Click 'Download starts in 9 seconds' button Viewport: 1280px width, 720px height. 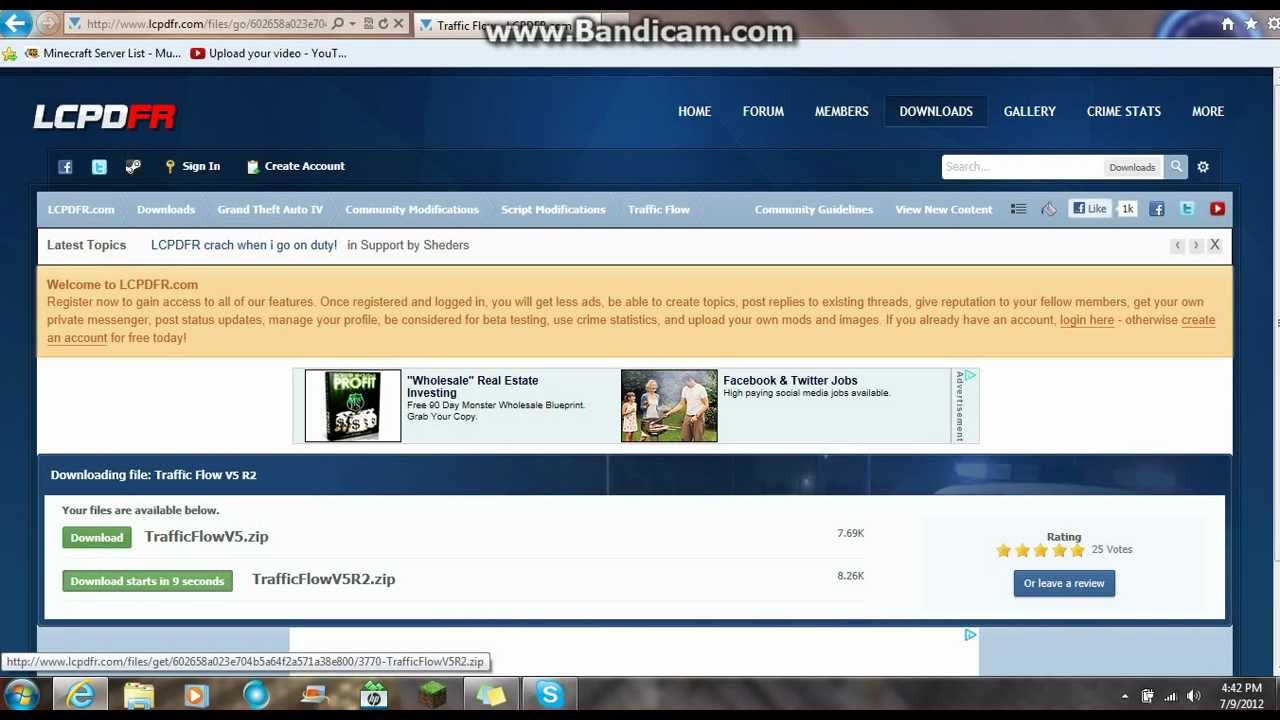pos(147,581)
